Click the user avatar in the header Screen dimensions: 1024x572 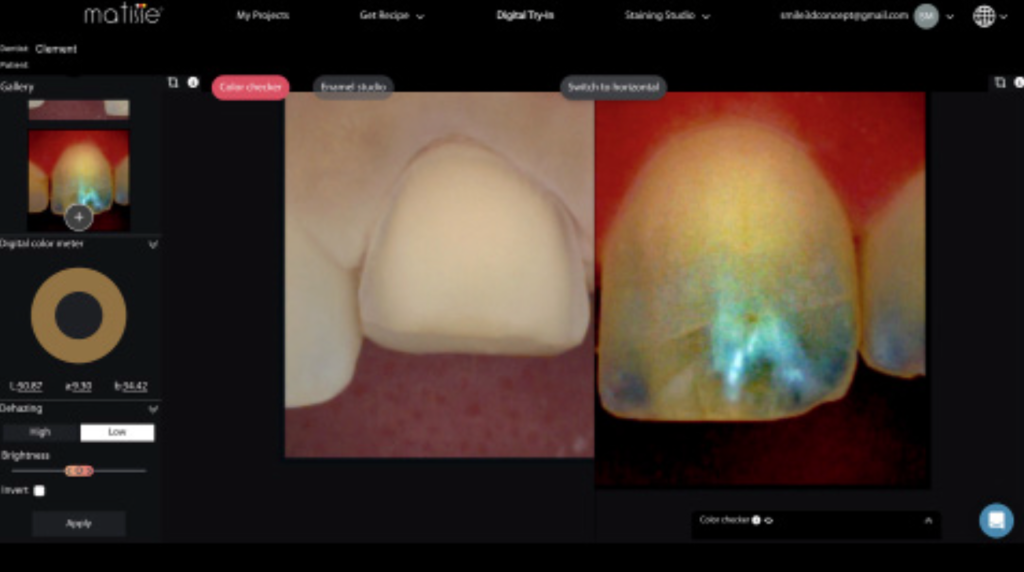tap(926, 16)
